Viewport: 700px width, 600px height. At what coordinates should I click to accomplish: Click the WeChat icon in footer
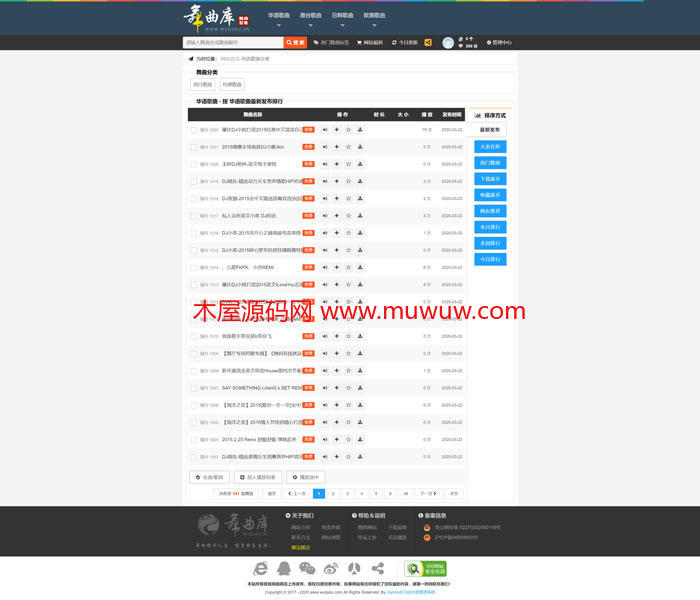coord(308,567)
